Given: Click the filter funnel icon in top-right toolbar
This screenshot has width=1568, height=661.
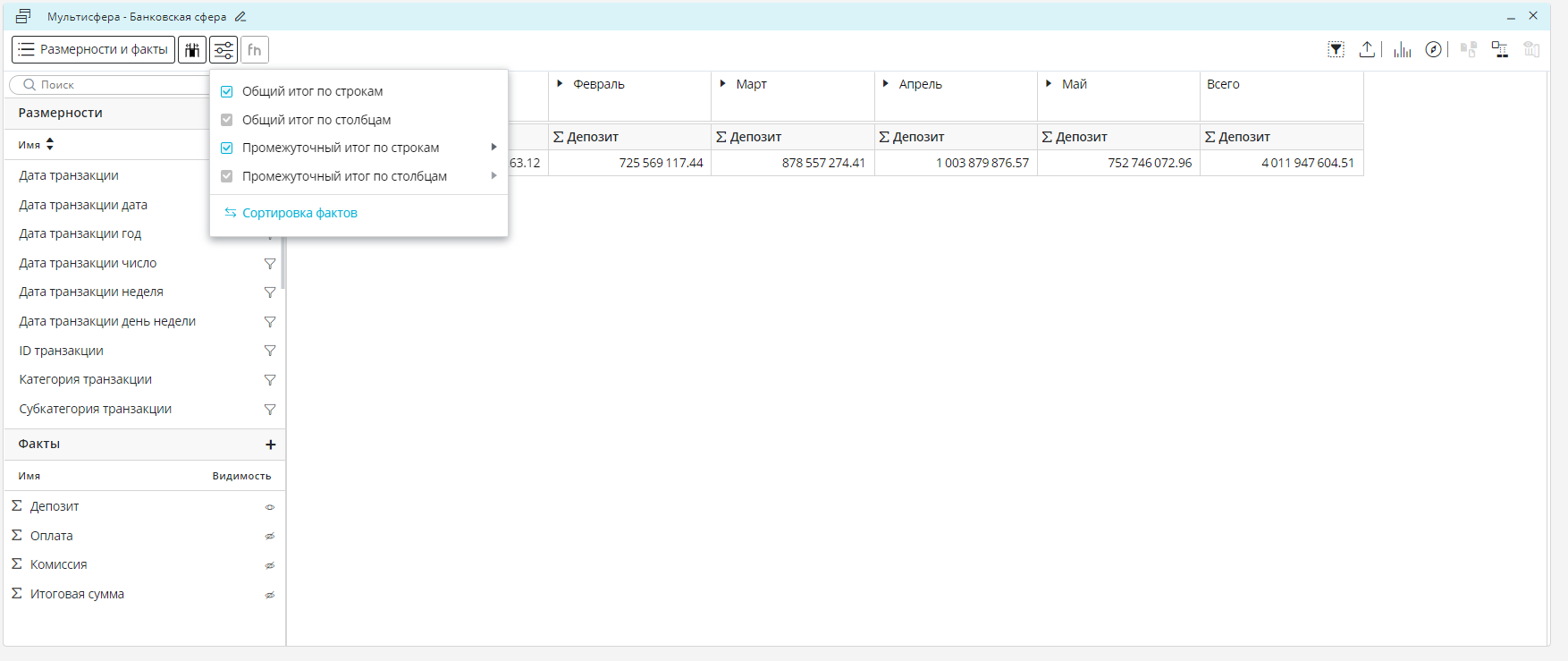Looking at the screenshot, I should (1336, 50).
